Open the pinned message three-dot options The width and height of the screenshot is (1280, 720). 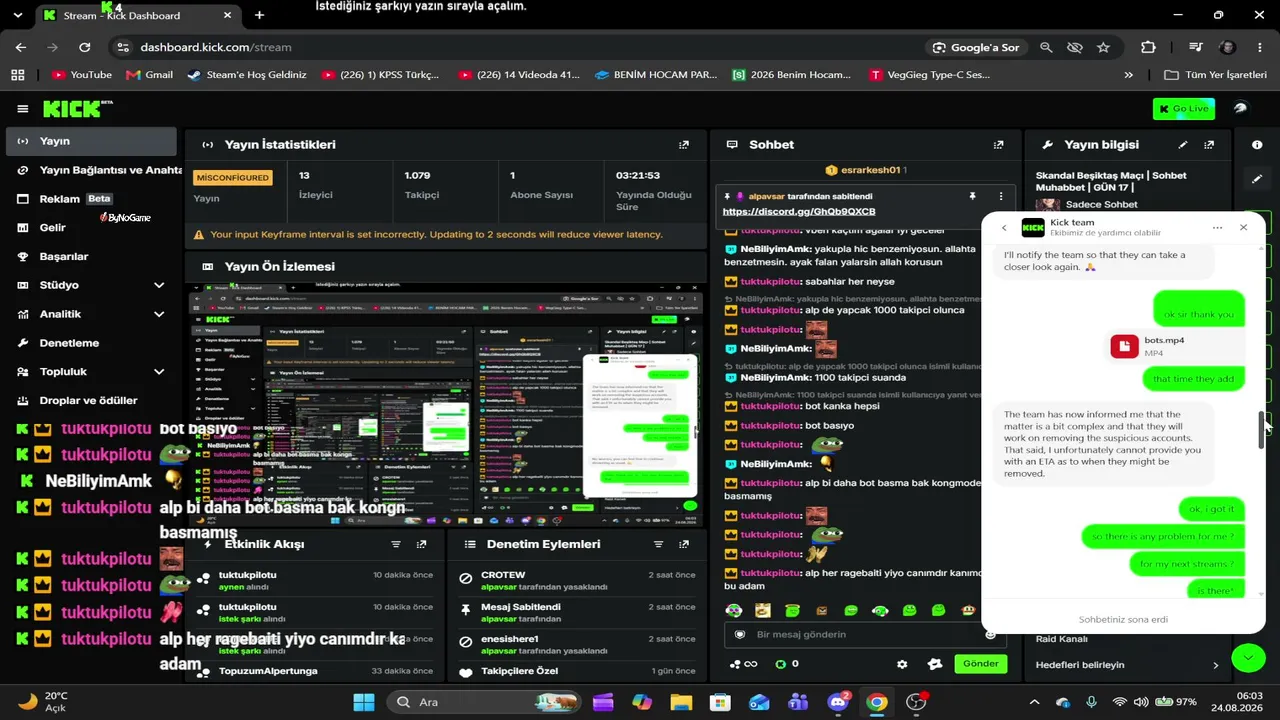point(1000,196)
